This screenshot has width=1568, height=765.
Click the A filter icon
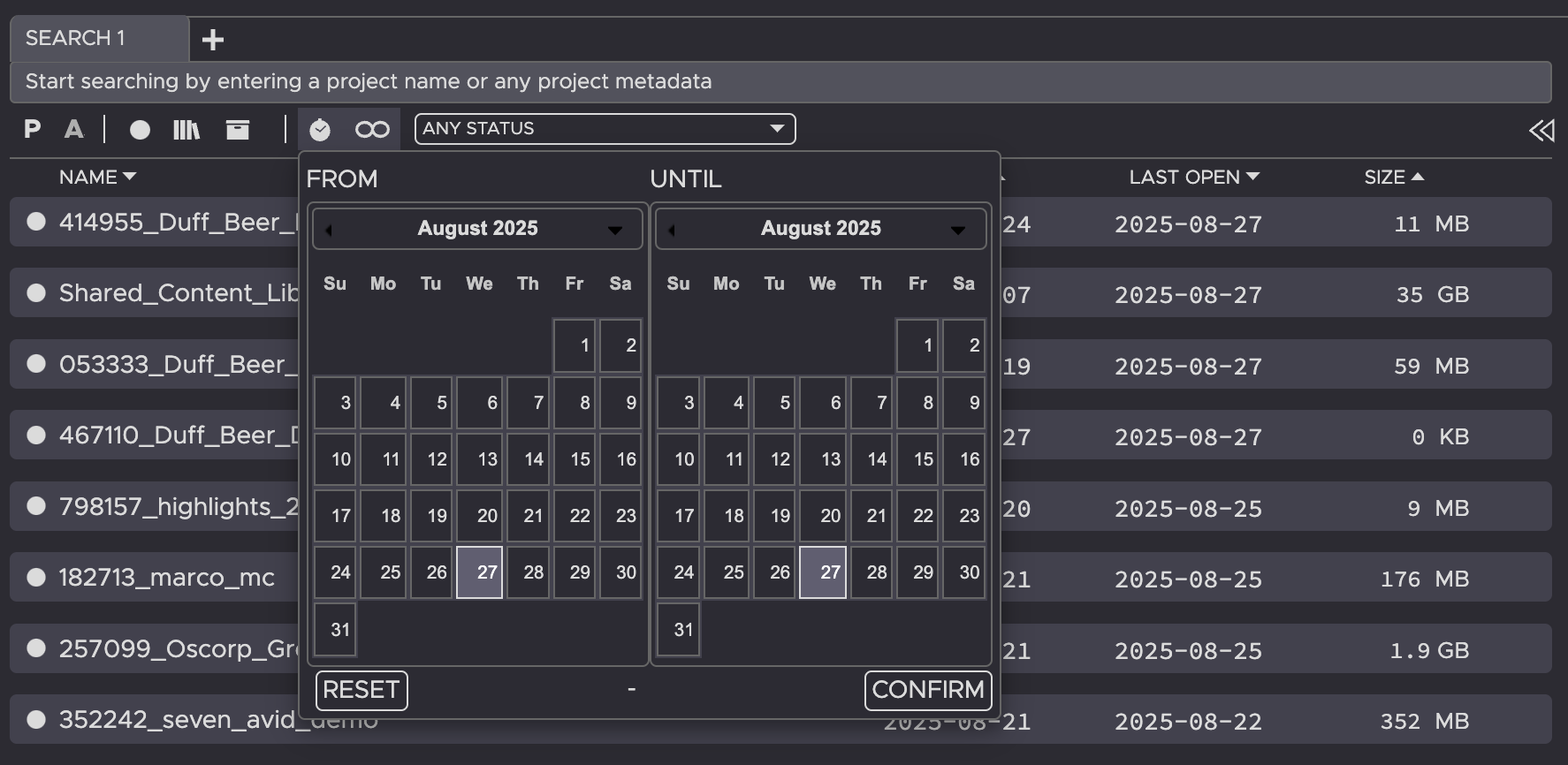click(x=74, y=130)
